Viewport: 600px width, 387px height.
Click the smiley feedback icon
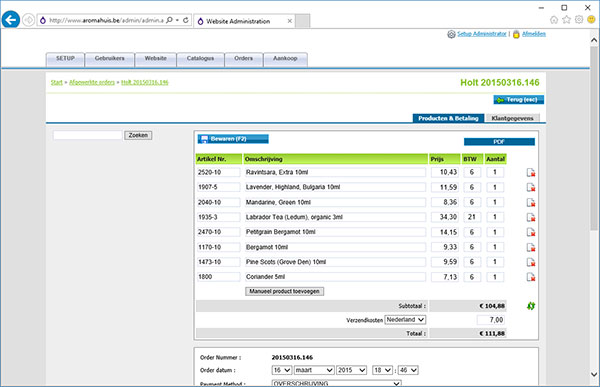tap(592, 20)
